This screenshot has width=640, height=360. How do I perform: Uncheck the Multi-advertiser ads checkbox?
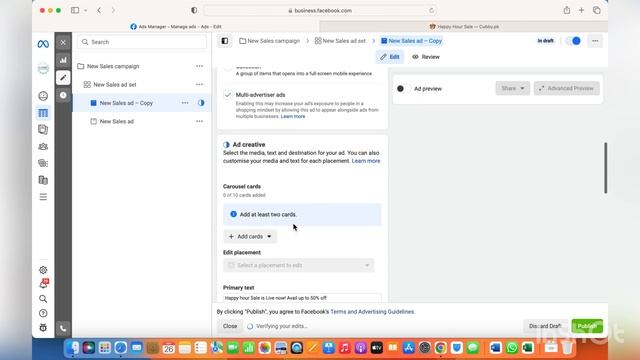(228, 95)
